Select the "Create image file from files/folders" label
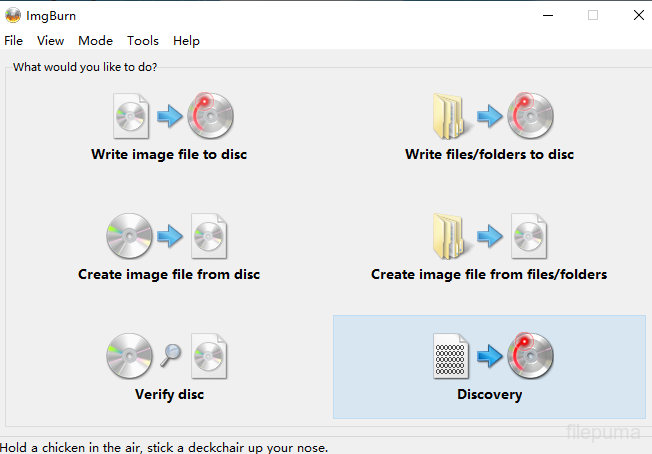The height and width of the screenshot is (454, 652). click(x=489, y=274)
